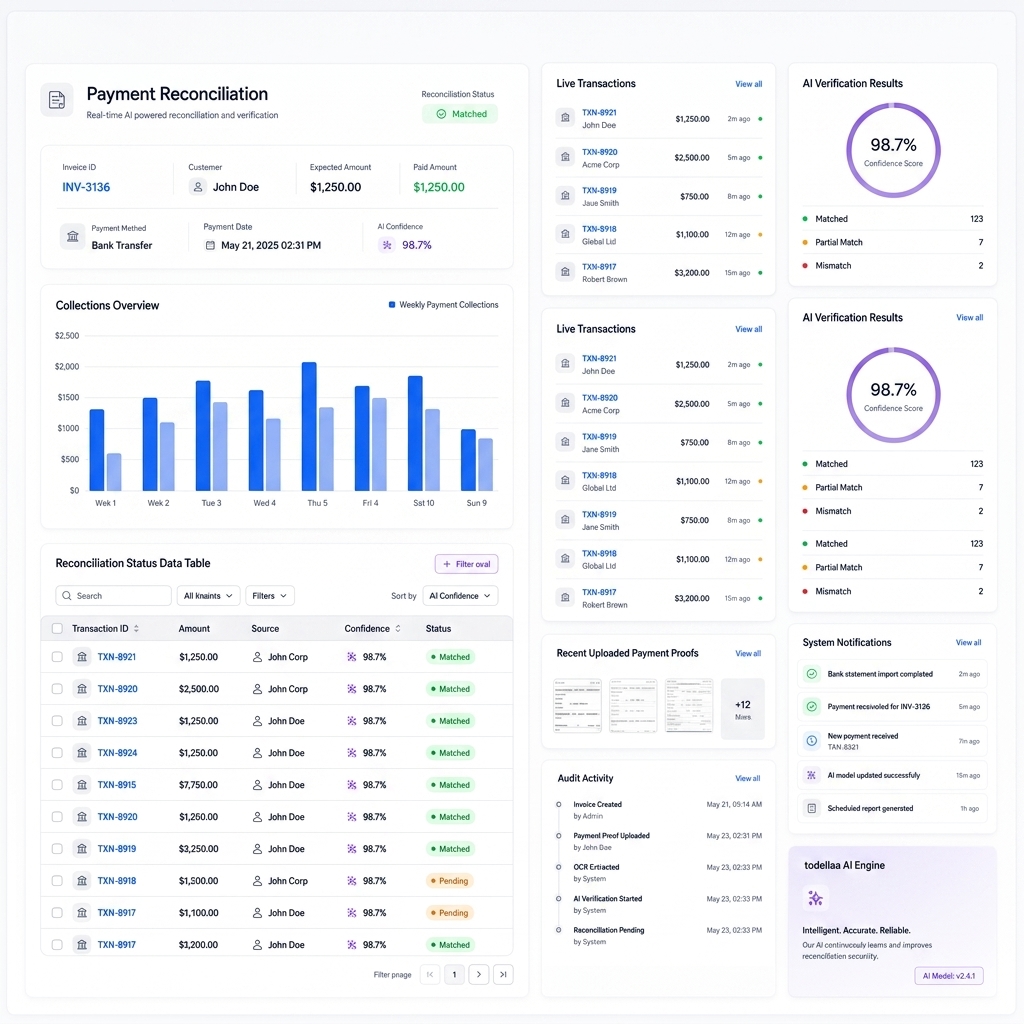Tick the checkbox on the TXN-8915 row
Image resolution: width=1024 pixels, height=1024 pixels.
click(x=57, y=785)
